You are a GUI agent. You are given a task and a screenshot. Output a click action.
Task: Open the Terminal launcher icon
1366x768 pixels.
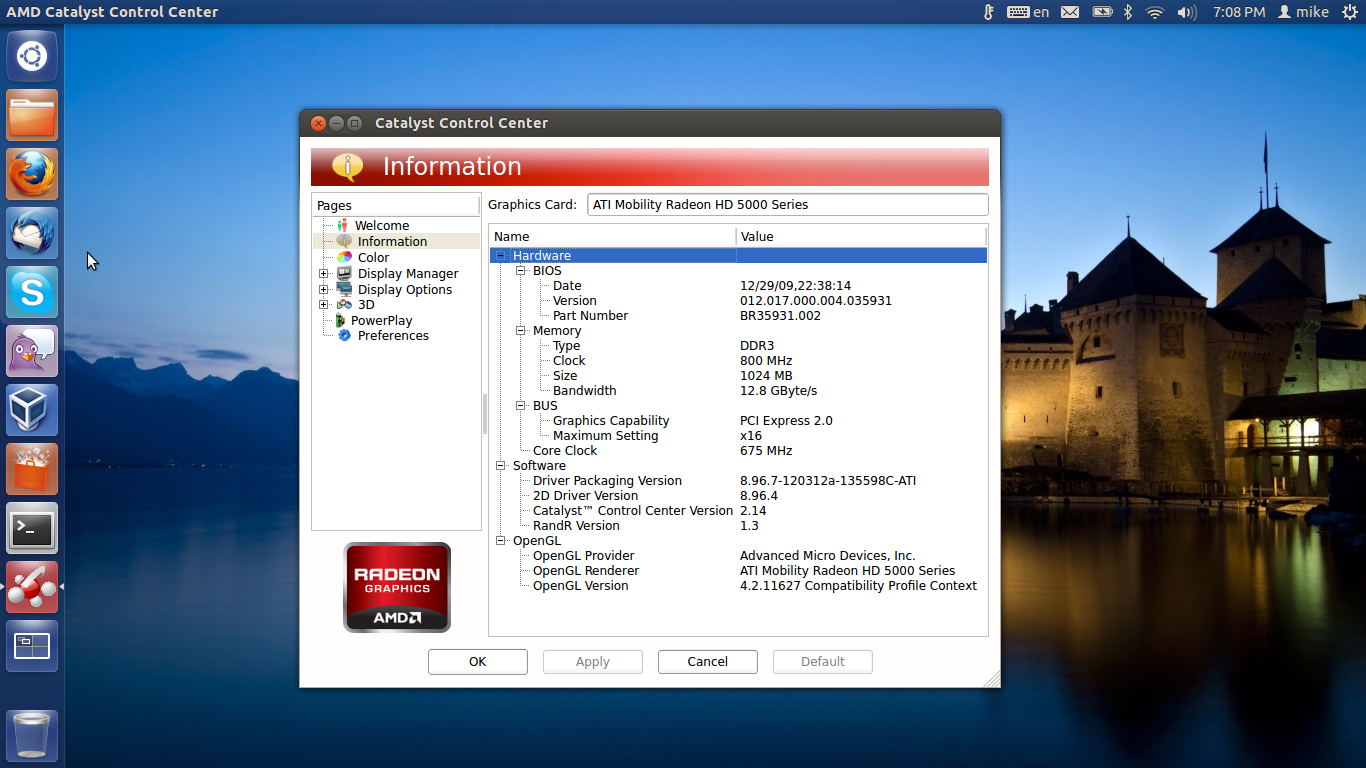pyautogui.click(x=32, y=528)
